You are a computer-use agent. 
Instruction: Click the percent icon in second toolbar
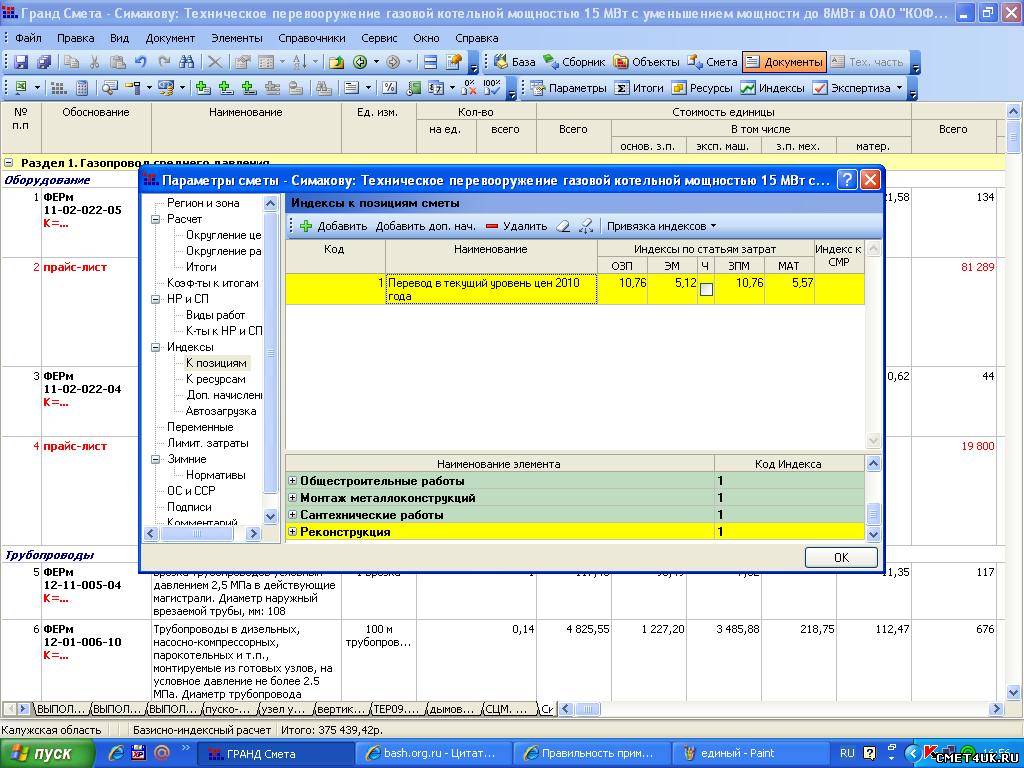389,88
